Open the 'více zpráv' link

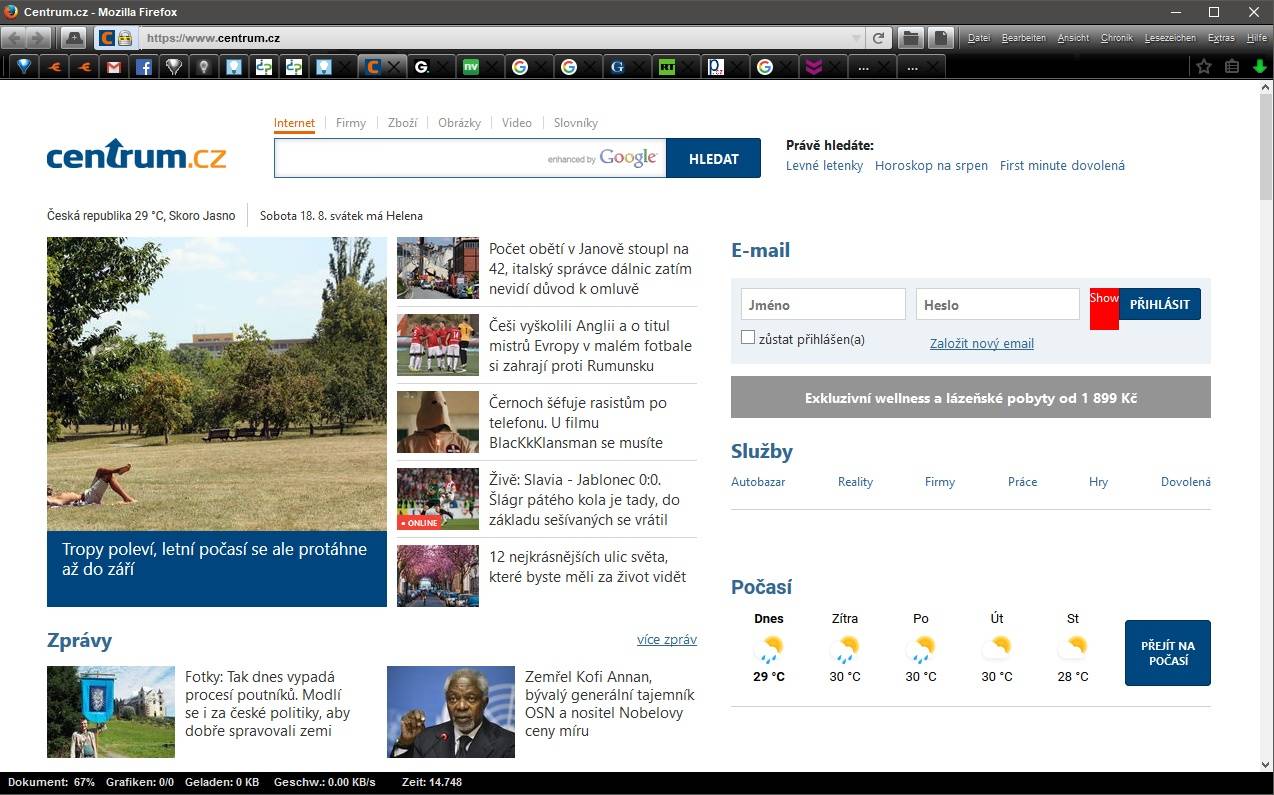(x=667, y=639)
